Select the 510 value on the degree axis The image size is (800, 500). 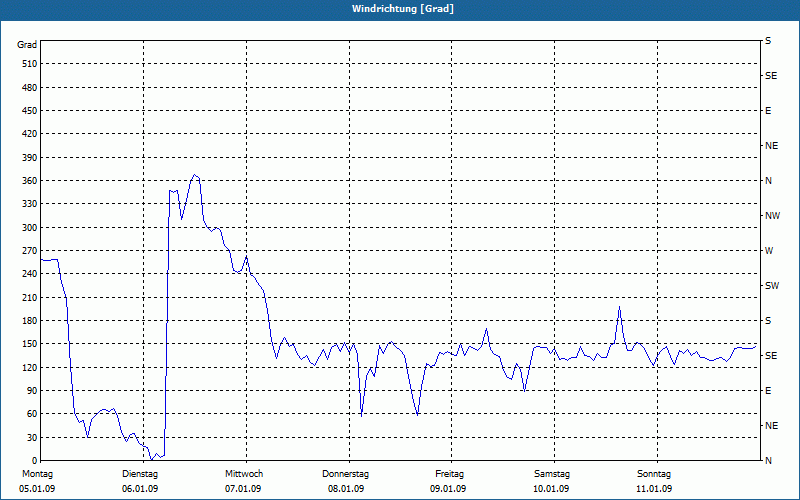click(x=30, y=64)
